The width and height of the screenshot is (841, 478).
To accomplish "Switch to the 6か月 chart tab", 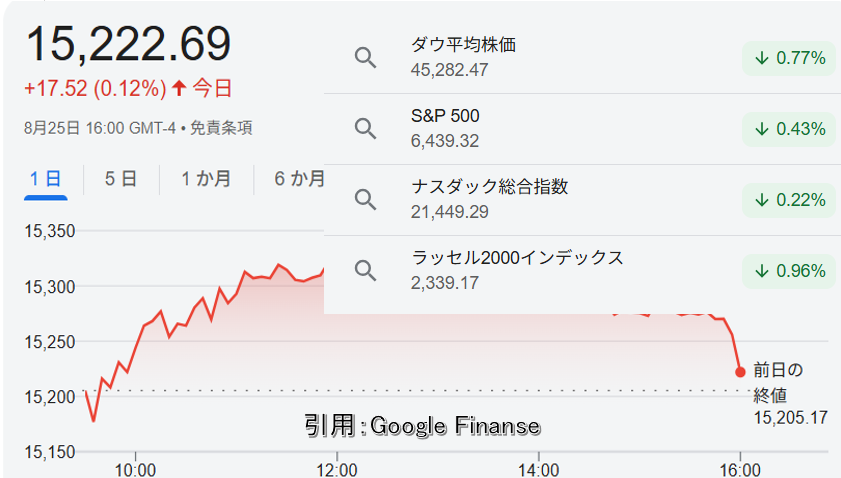I will point(299,179).
